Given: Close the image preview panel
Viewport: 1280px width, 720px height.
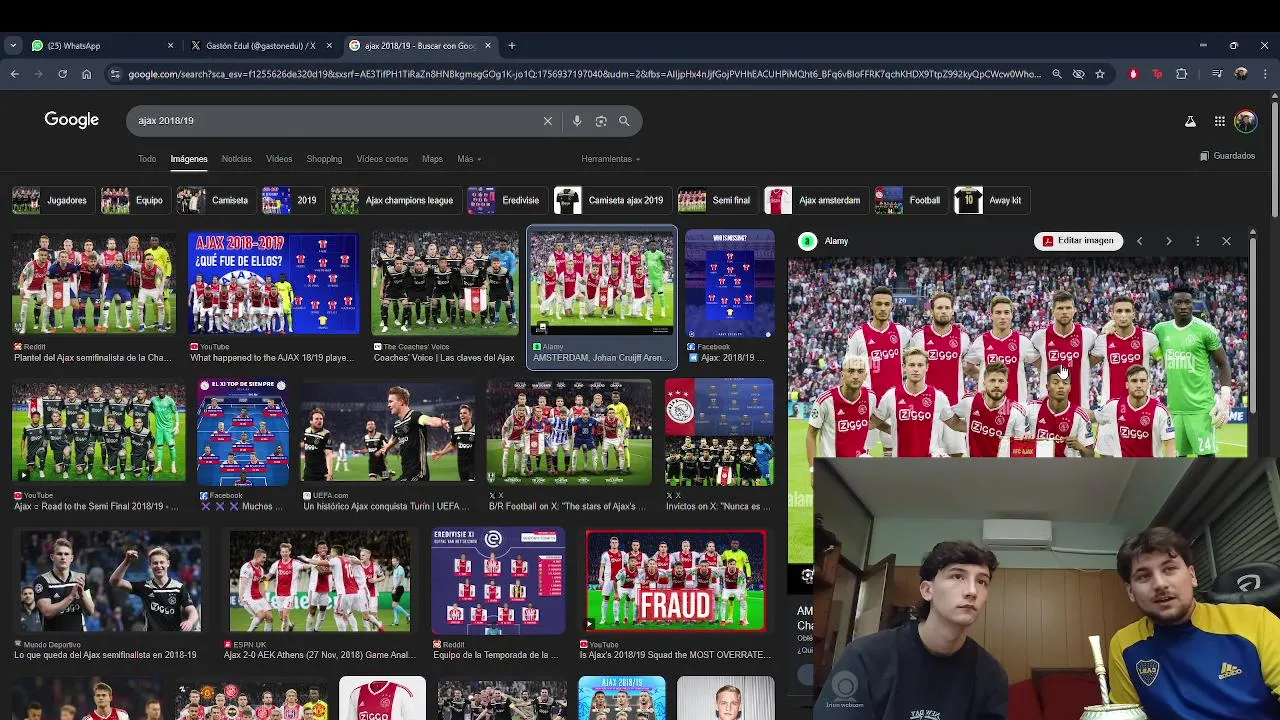Looking at the screenshot, I should (x=1226, y=241).
